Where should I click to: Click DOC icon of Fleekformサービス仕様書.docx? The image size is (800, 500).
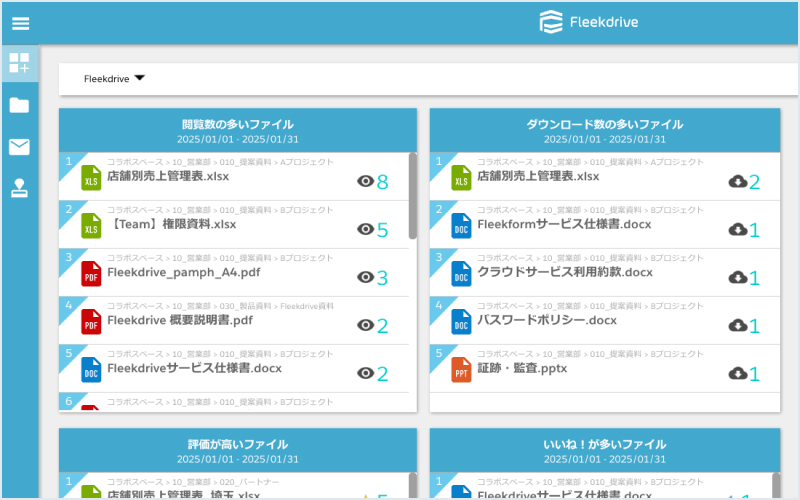click(x=461, y=226)
